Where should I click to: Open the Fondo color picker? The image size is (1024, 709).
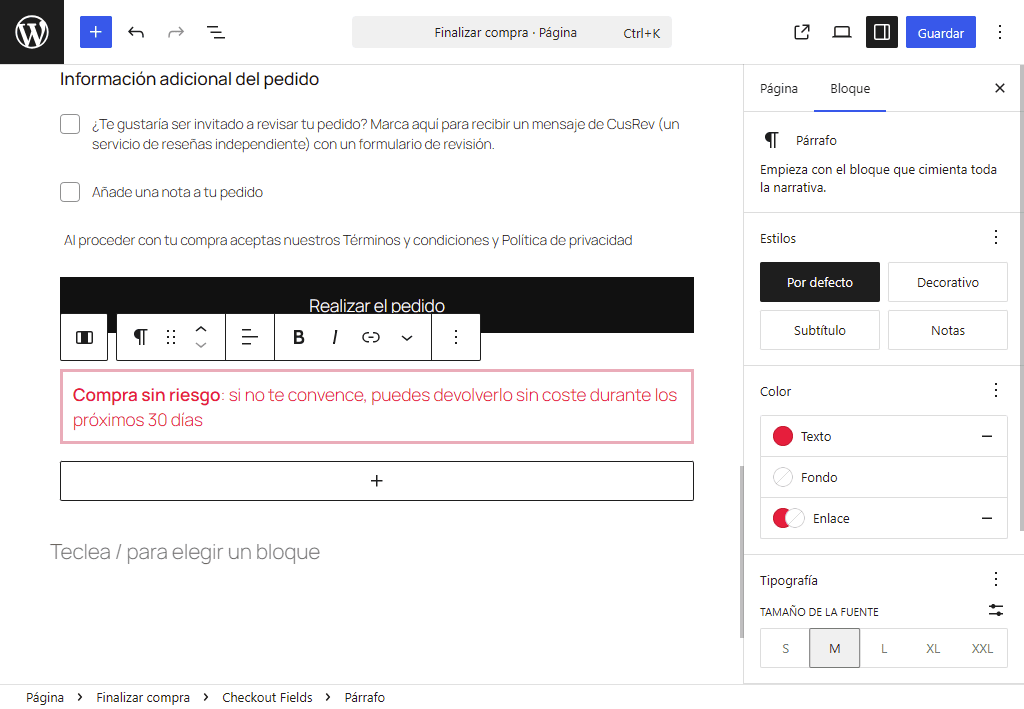coord(884,477)
